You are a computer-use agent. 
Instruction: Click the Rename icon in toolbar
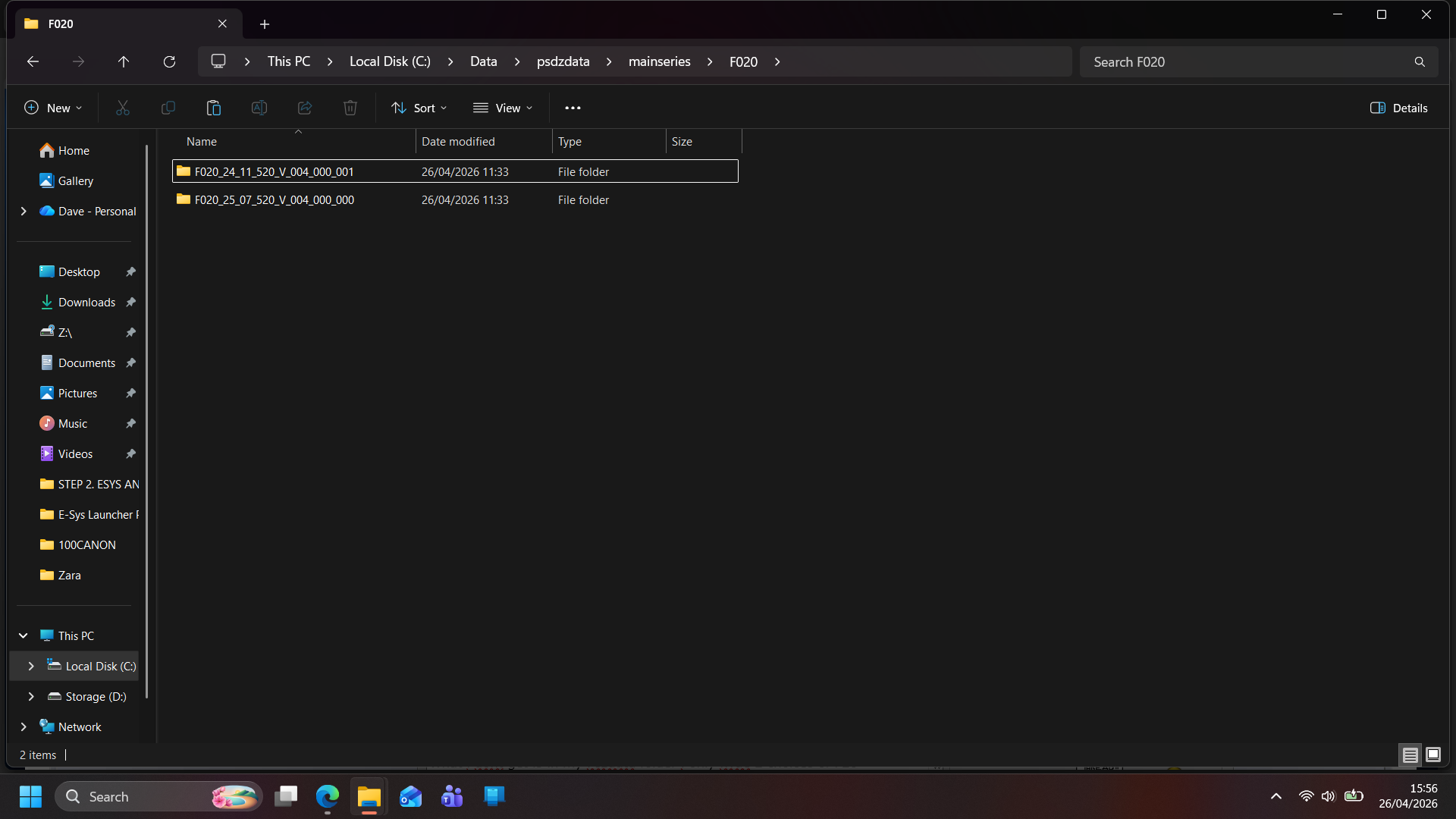coord(259,108)
